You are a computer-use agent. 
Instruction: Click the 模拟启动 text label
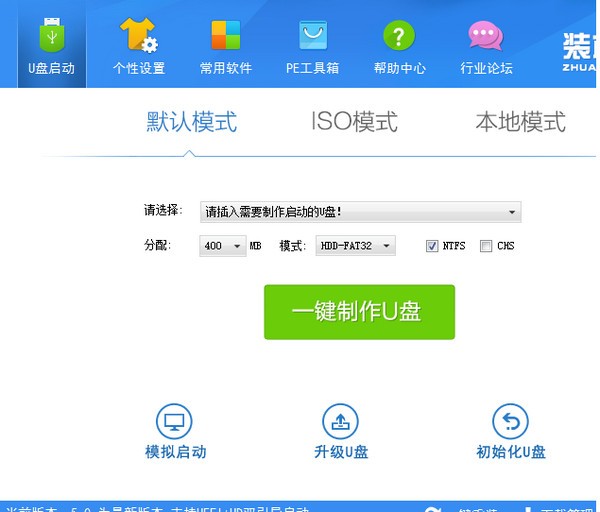[176, 452]
